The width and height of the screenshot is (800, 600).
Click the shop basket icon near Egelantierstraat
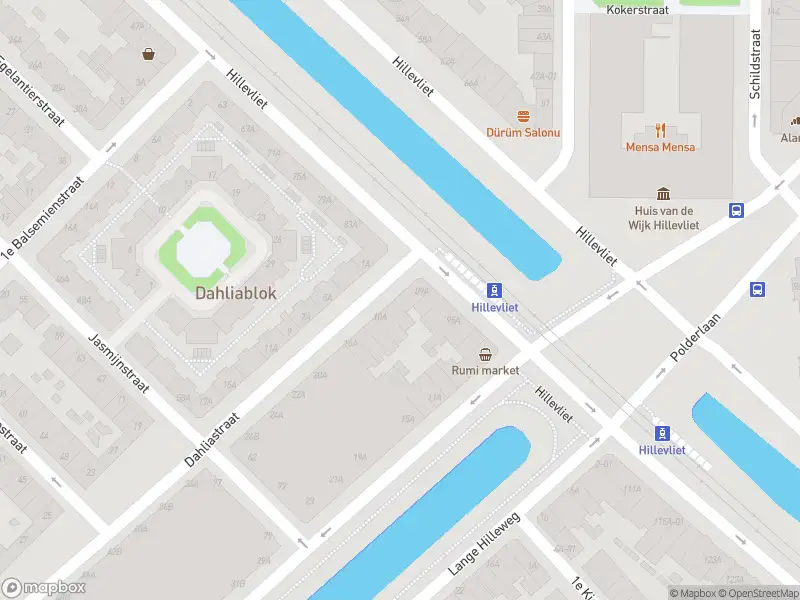point(148,54)
